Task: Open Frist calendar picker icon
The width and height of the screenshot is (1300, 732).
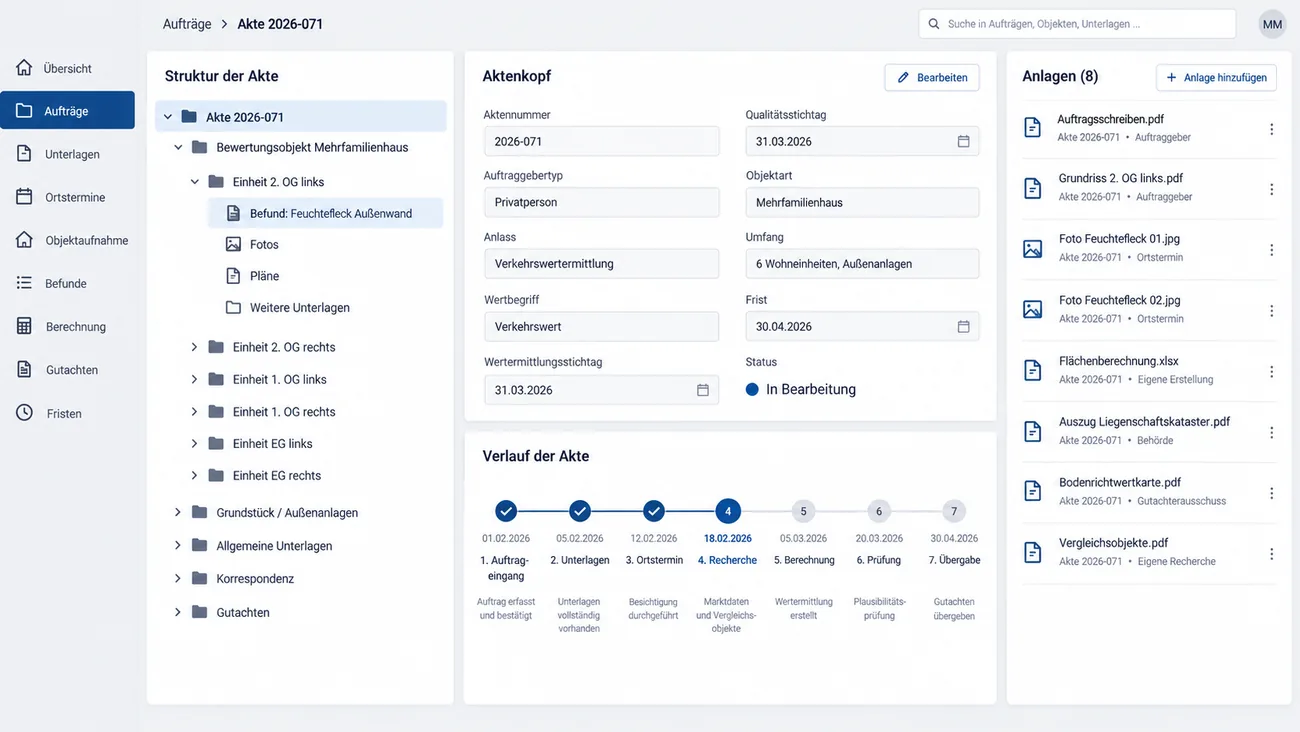Action: 963,326
